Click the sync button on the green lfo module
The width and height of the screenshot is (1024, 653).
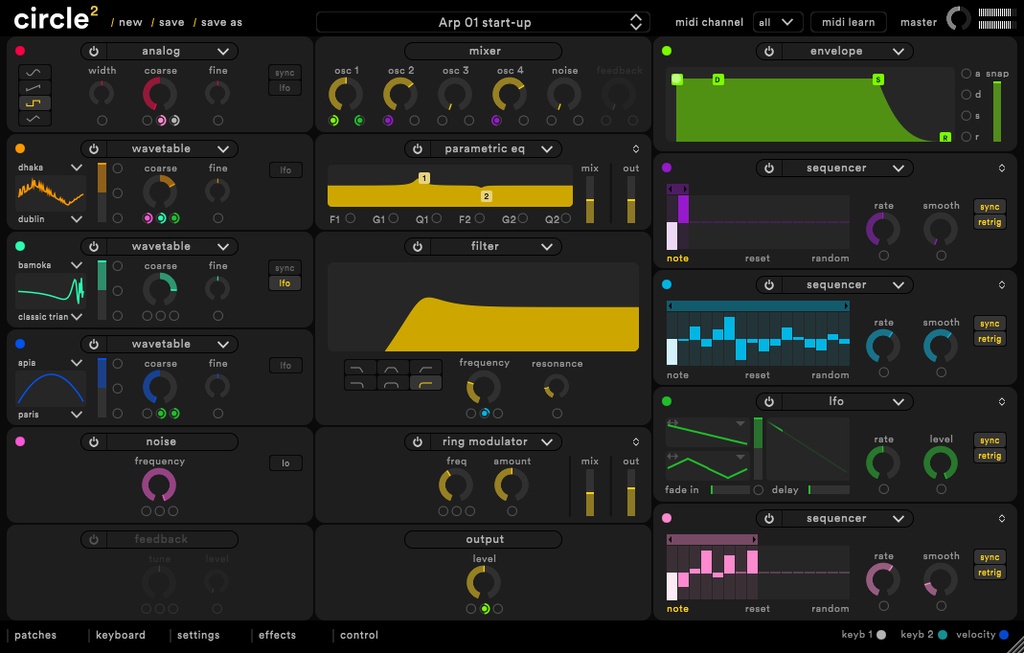989,439
